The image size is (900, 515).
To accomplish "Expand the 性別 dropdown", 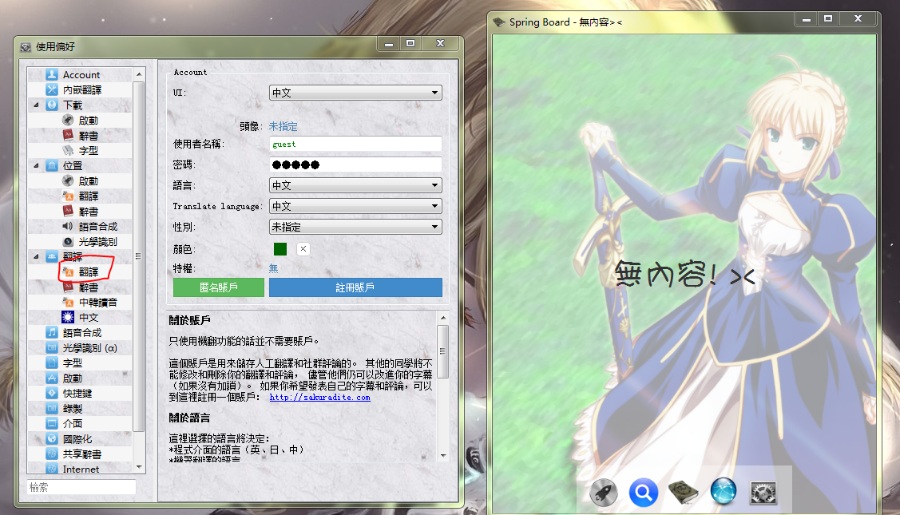I will (355, 227).
